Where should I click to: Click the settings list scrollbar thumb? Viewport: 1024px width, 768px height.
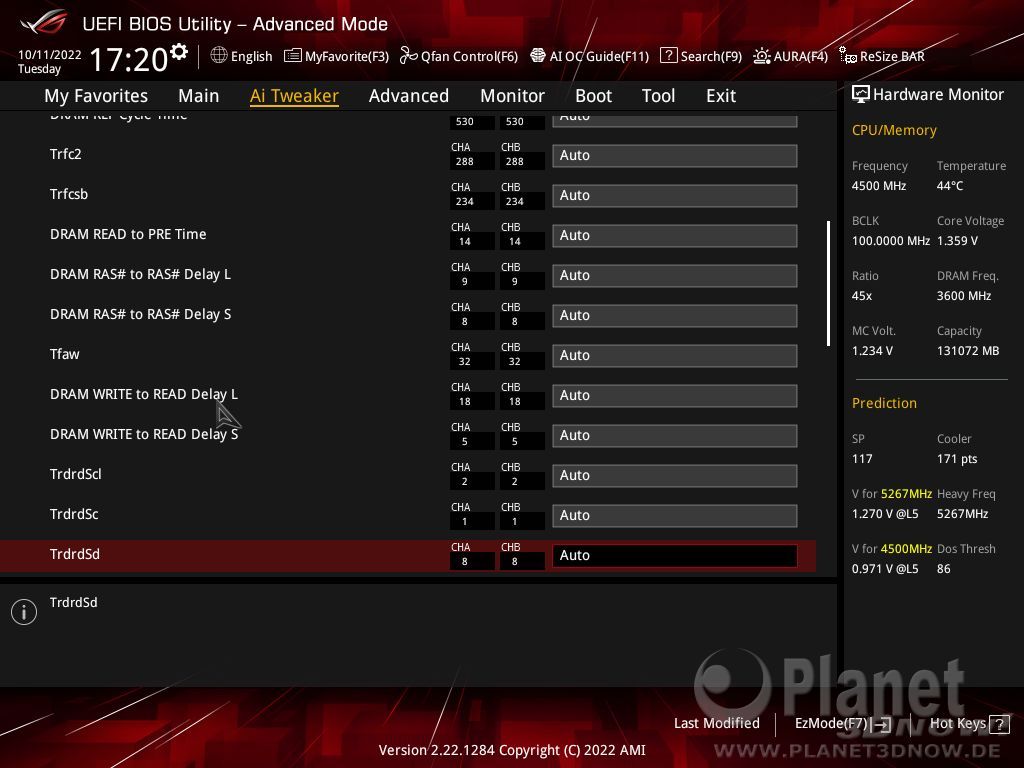[828, 283]
